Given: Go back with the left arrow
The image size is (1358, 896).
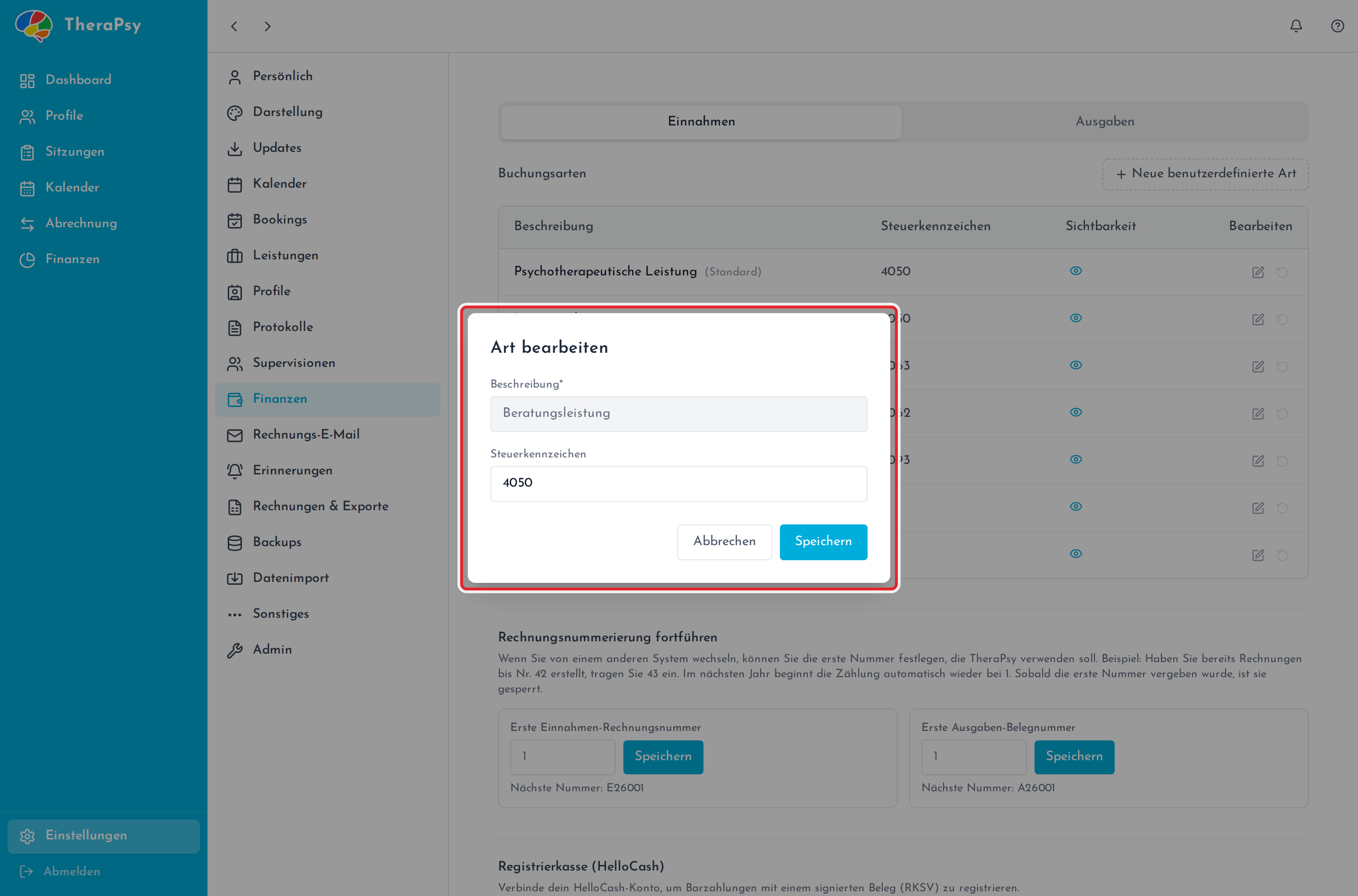Looking at the screenshot, I should tap(234, 26).
